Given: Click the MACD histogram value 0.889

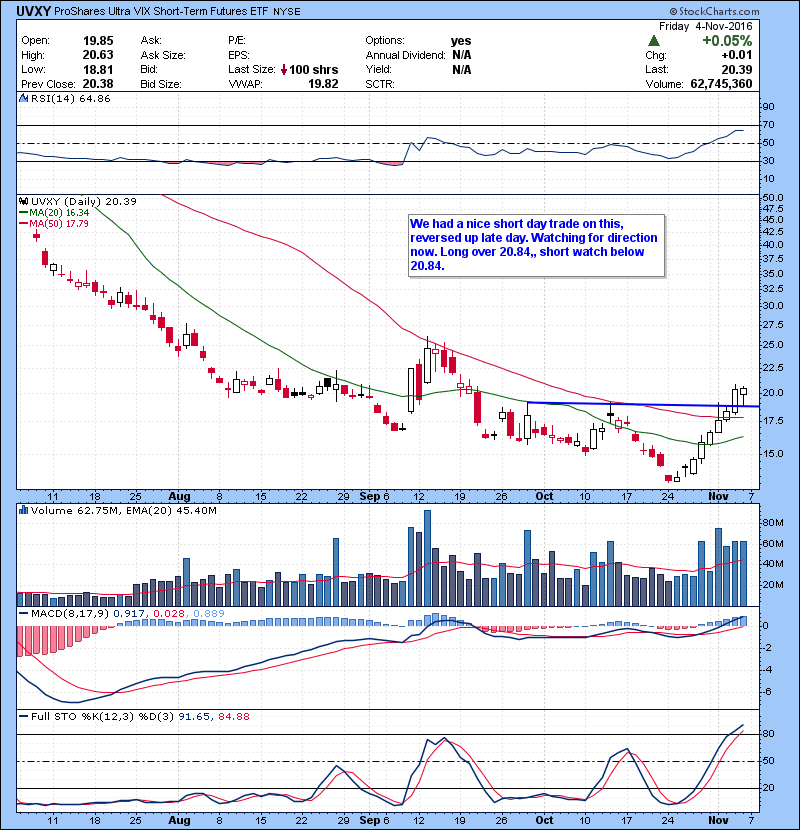Looking at the screenshot, I should (209, 614).
